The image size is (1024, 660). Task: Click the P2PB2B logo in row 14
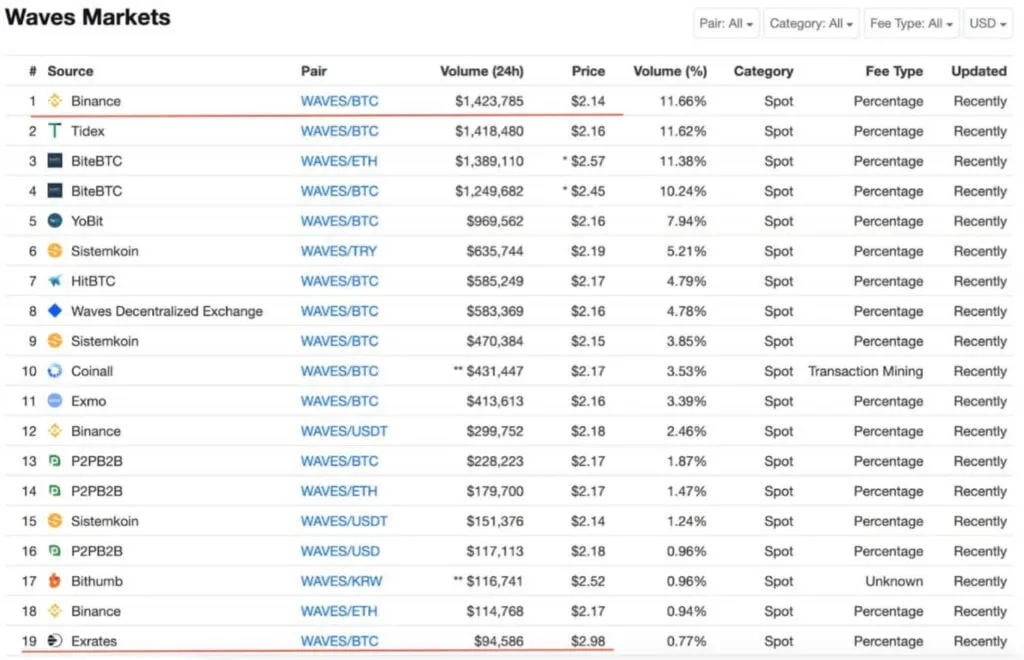55,491
